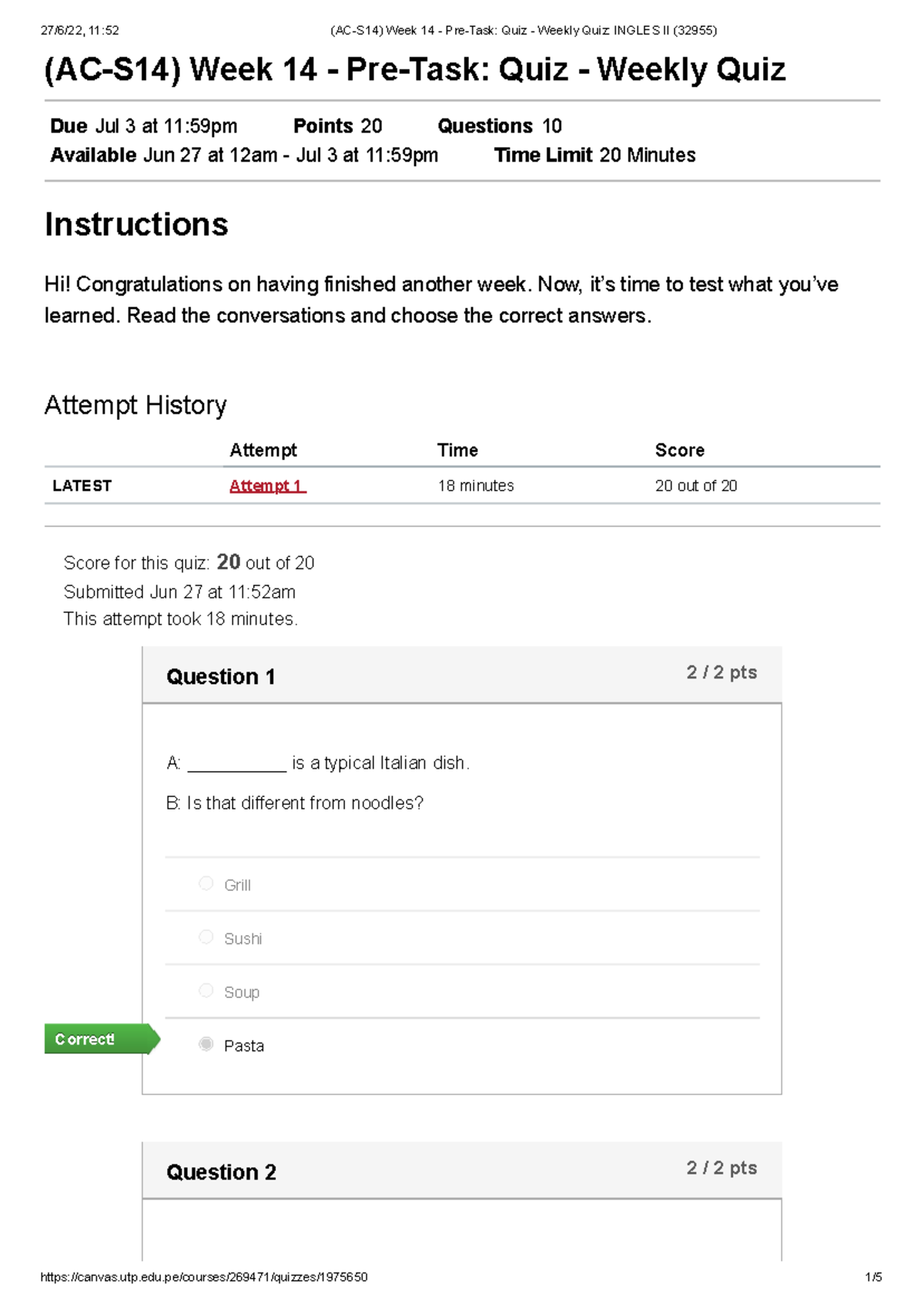924x1307 pixels.
Task: Click the LATEST row label
Action: [82, 486]
